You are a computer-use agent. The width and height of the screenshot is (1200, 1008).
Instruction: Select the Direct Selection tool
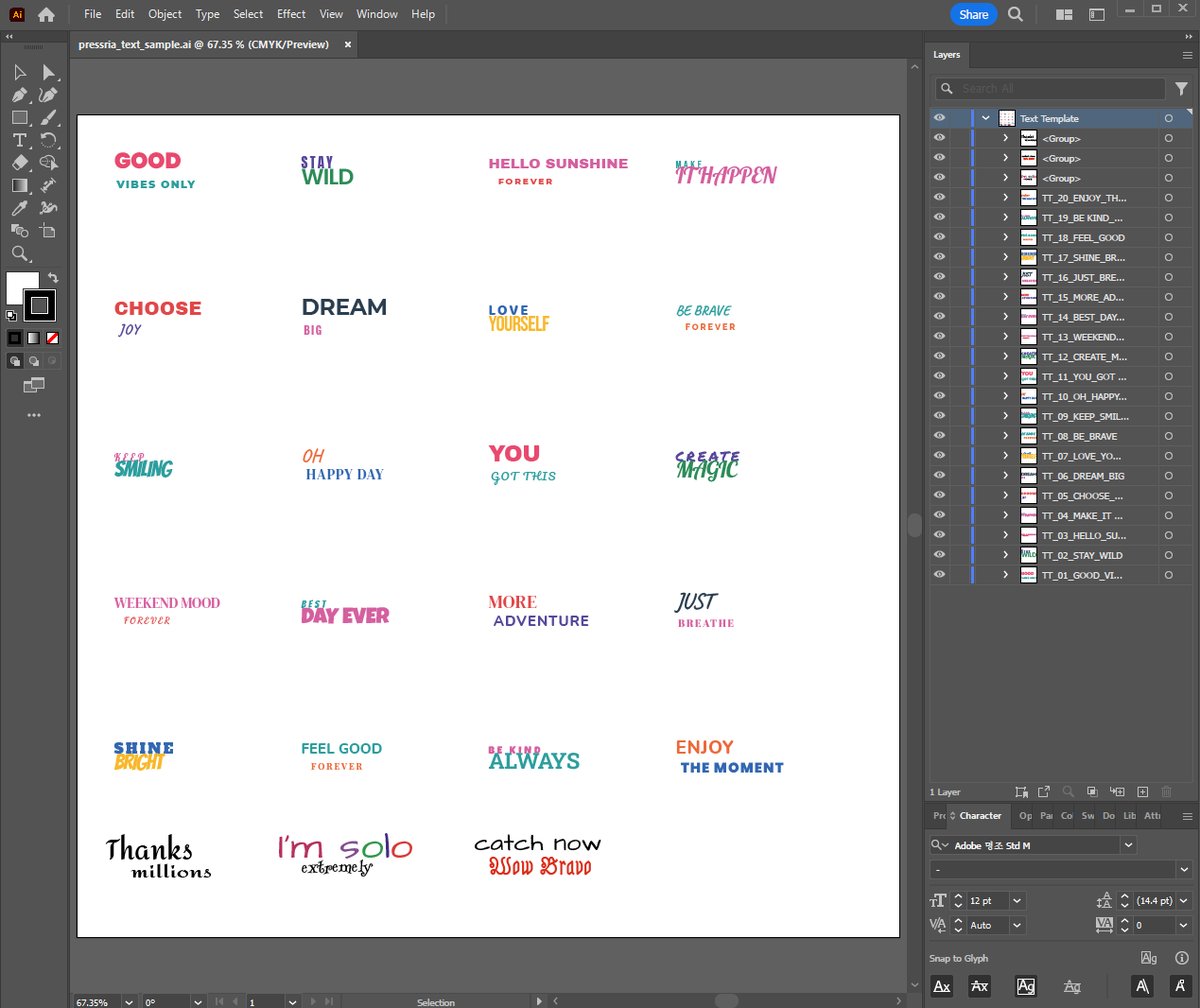[x=48, y=72]
